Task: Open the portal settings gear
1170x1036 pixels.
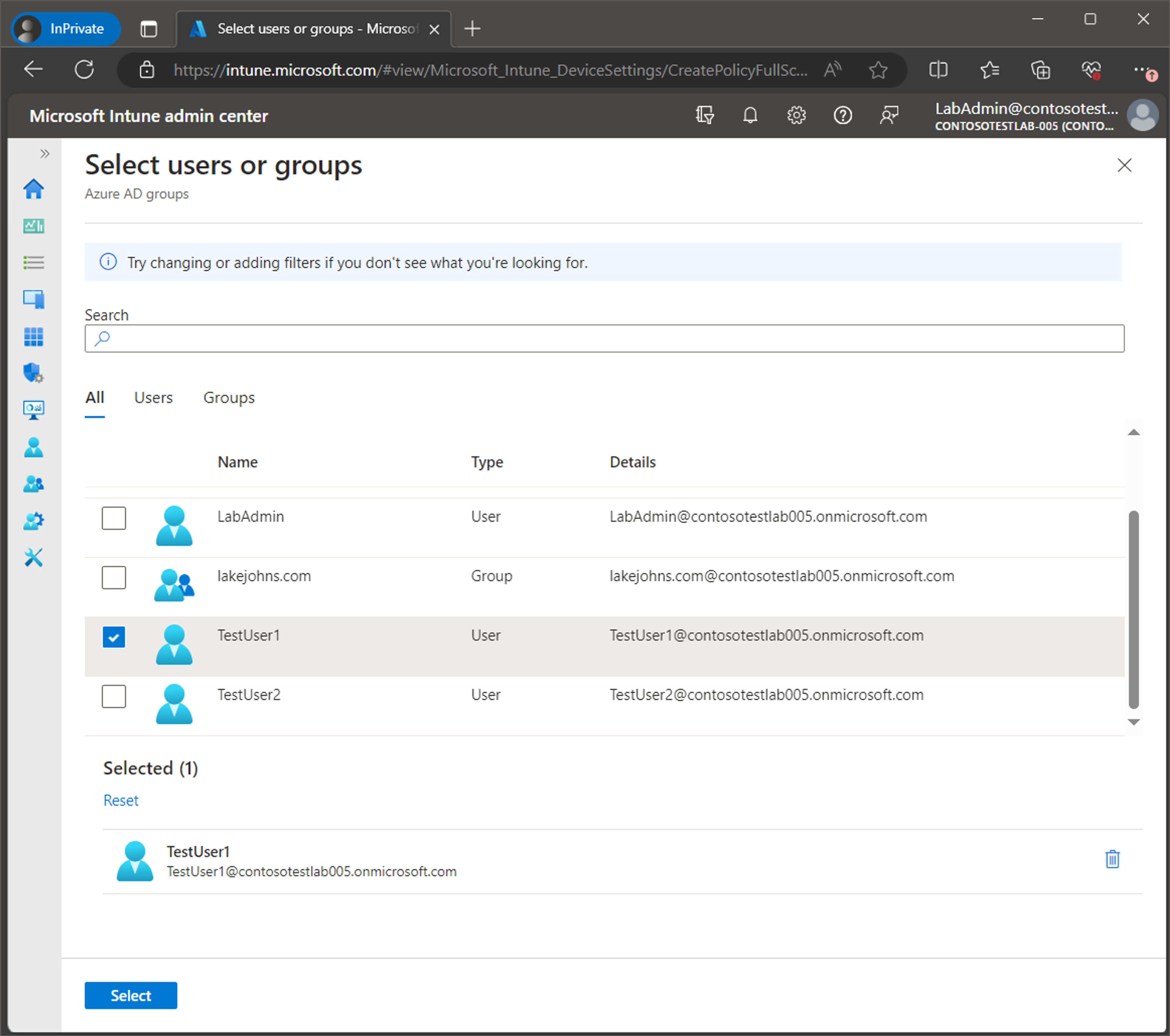Action: pos(796,115)
